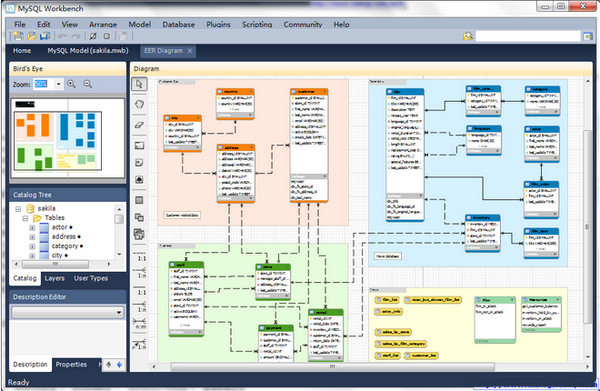Open the Database menu
Image resolution: width=600 pixels, height=391 pixels.
[178, 24]
